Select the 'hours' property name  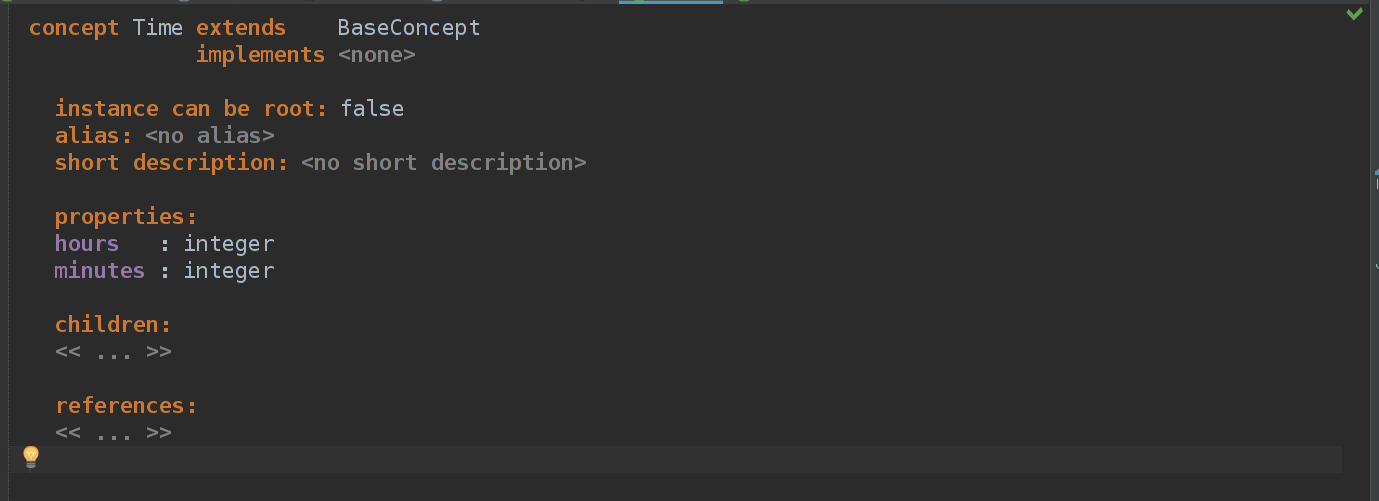coord(87,243)
